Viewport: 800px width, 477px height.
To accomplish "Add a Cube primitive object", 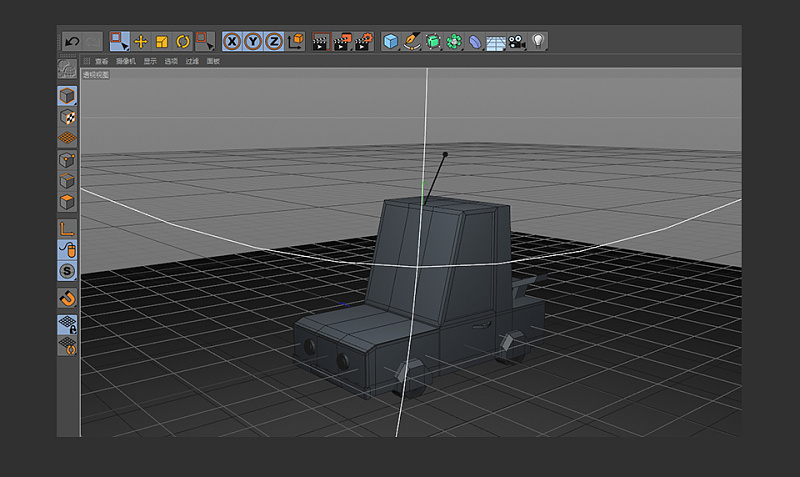I will coord(391,41).
